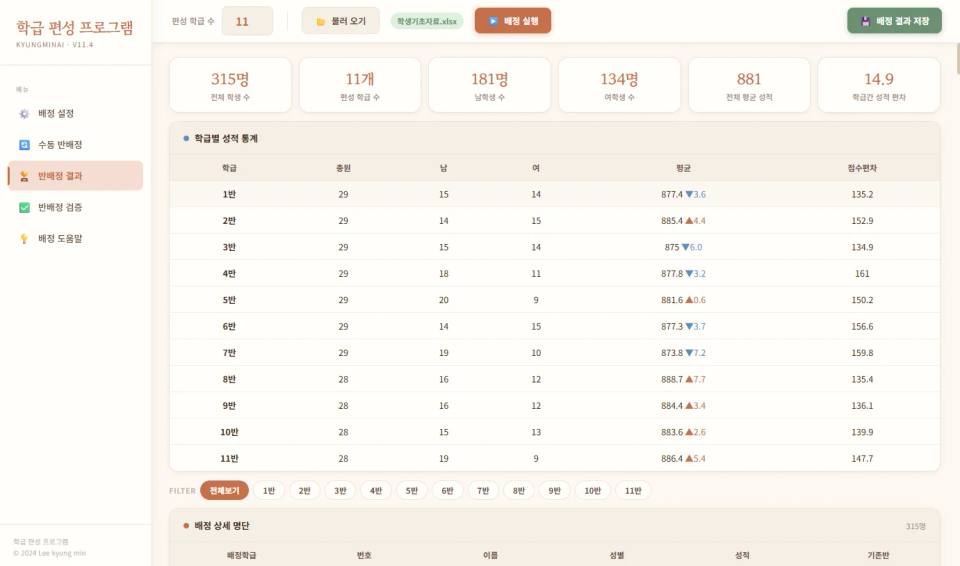Viewport: 960px width, 566px height.
Task: Click the 학급 편성 프로그램 title
Action: point(75,28)
